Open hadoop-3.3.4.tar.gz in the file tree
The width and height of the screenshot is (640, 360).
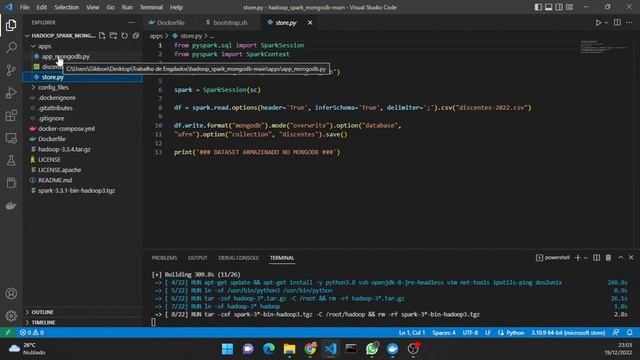64,149
